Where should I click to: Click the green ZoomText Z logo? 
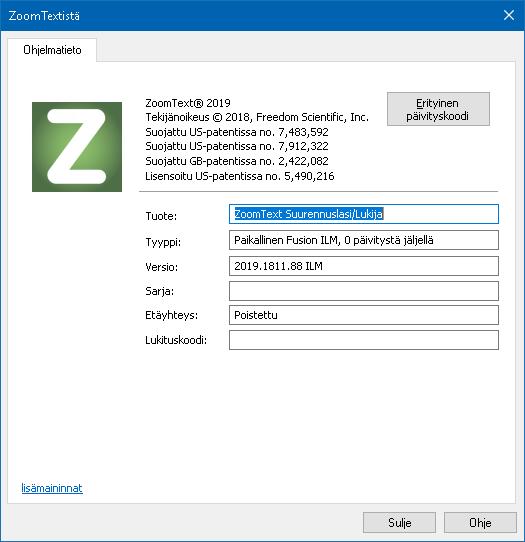[77, 147]
